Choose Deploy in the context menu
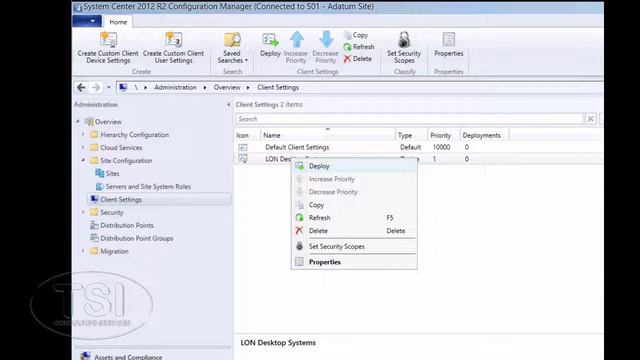Viewport: 640px width, 360px height. (354, 166)
